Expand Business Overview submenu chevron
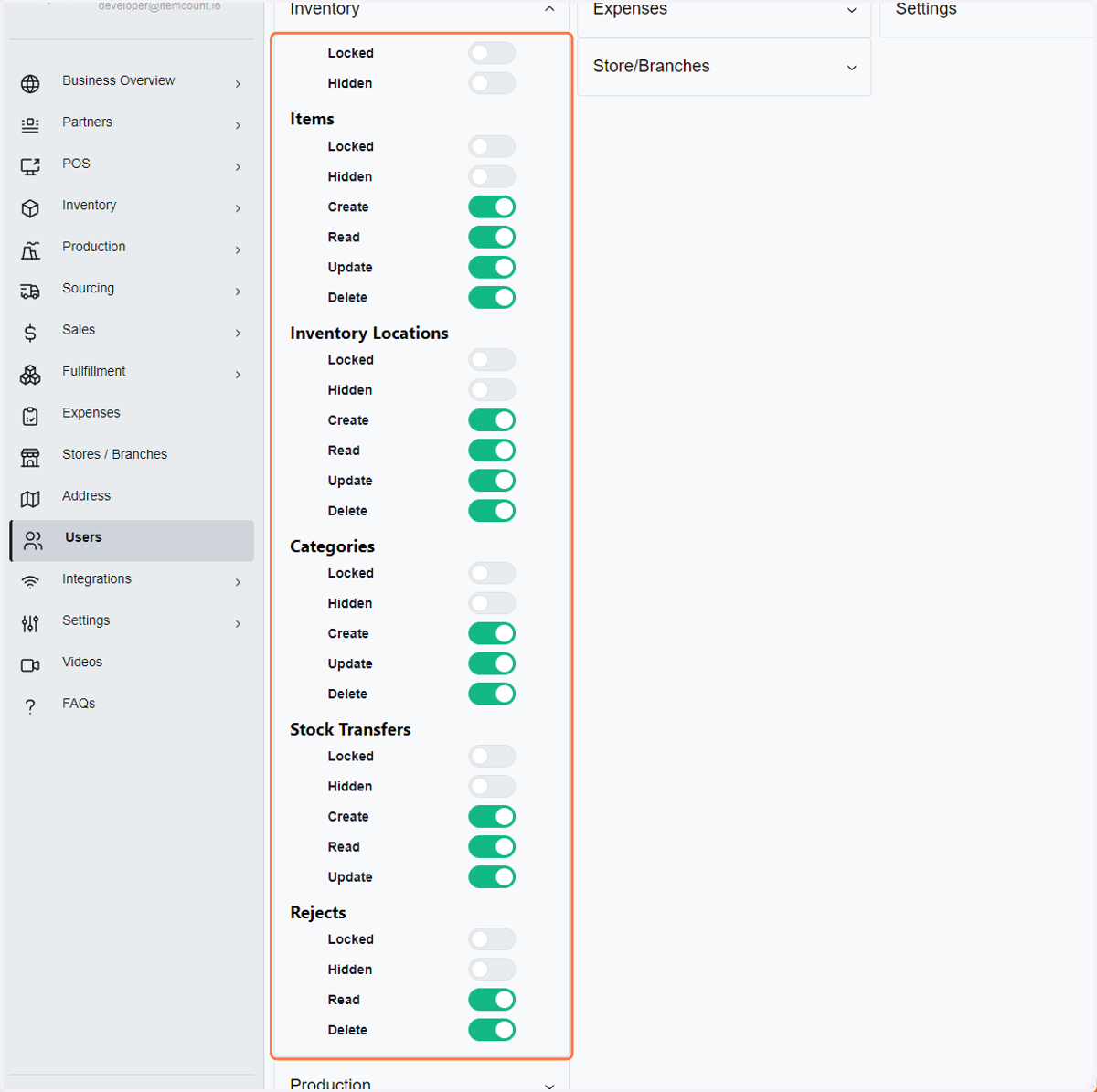 pos(238,84)
